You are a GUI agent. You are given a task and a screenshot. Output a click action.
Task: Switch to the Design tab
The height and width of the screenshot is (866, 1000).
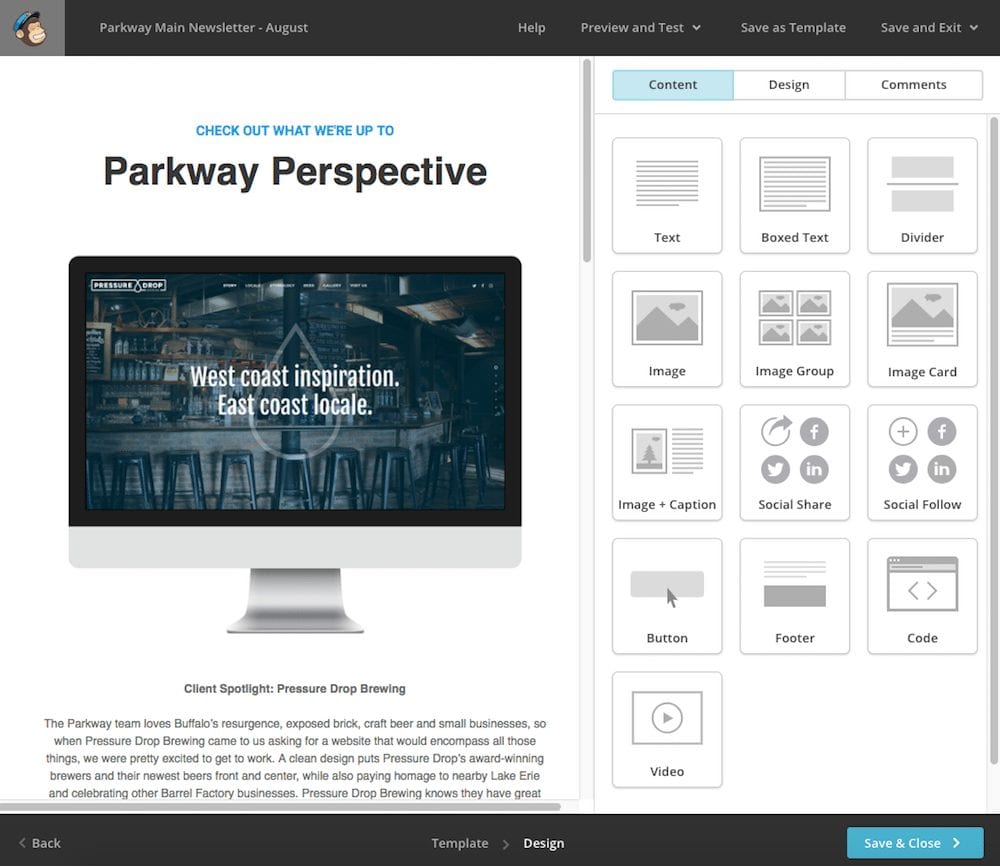tap(788, 85)
